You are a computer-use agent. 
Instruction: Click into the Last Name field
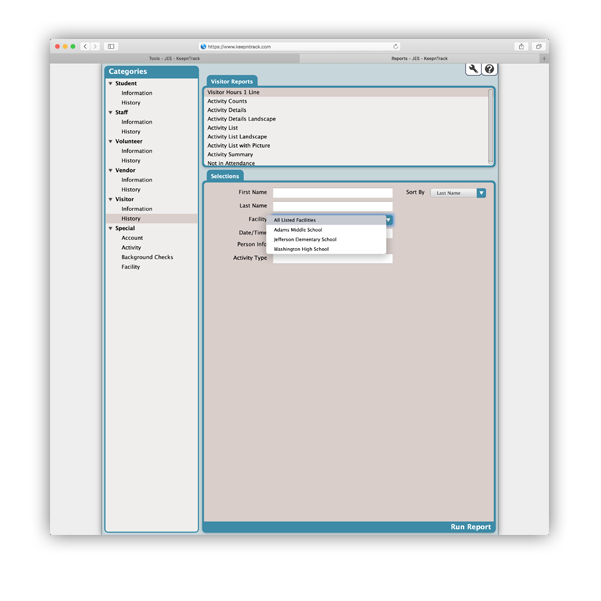coord(333,206)
